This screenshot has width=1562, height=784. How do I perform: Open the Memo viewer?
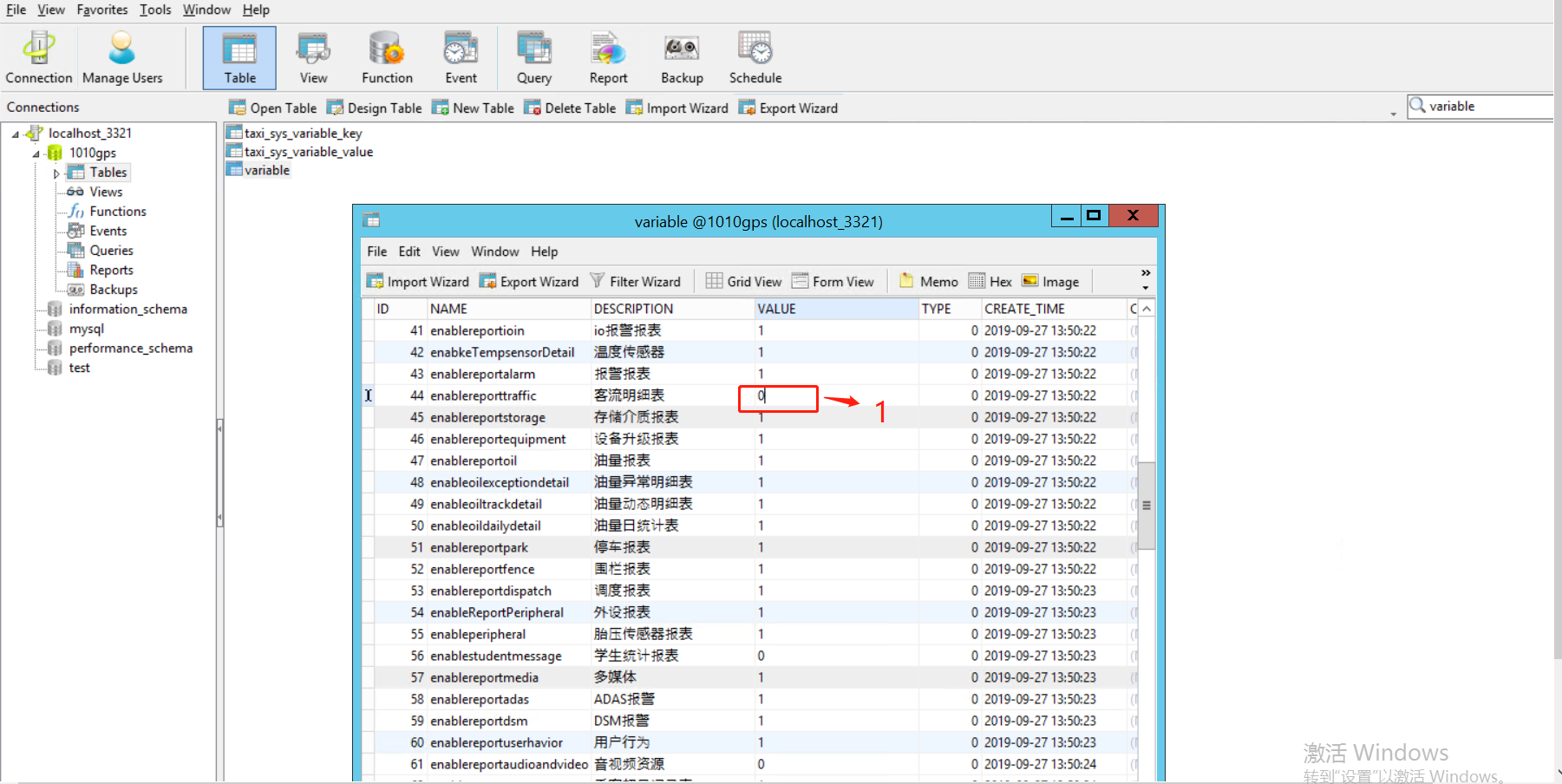(x=929, y=281)
